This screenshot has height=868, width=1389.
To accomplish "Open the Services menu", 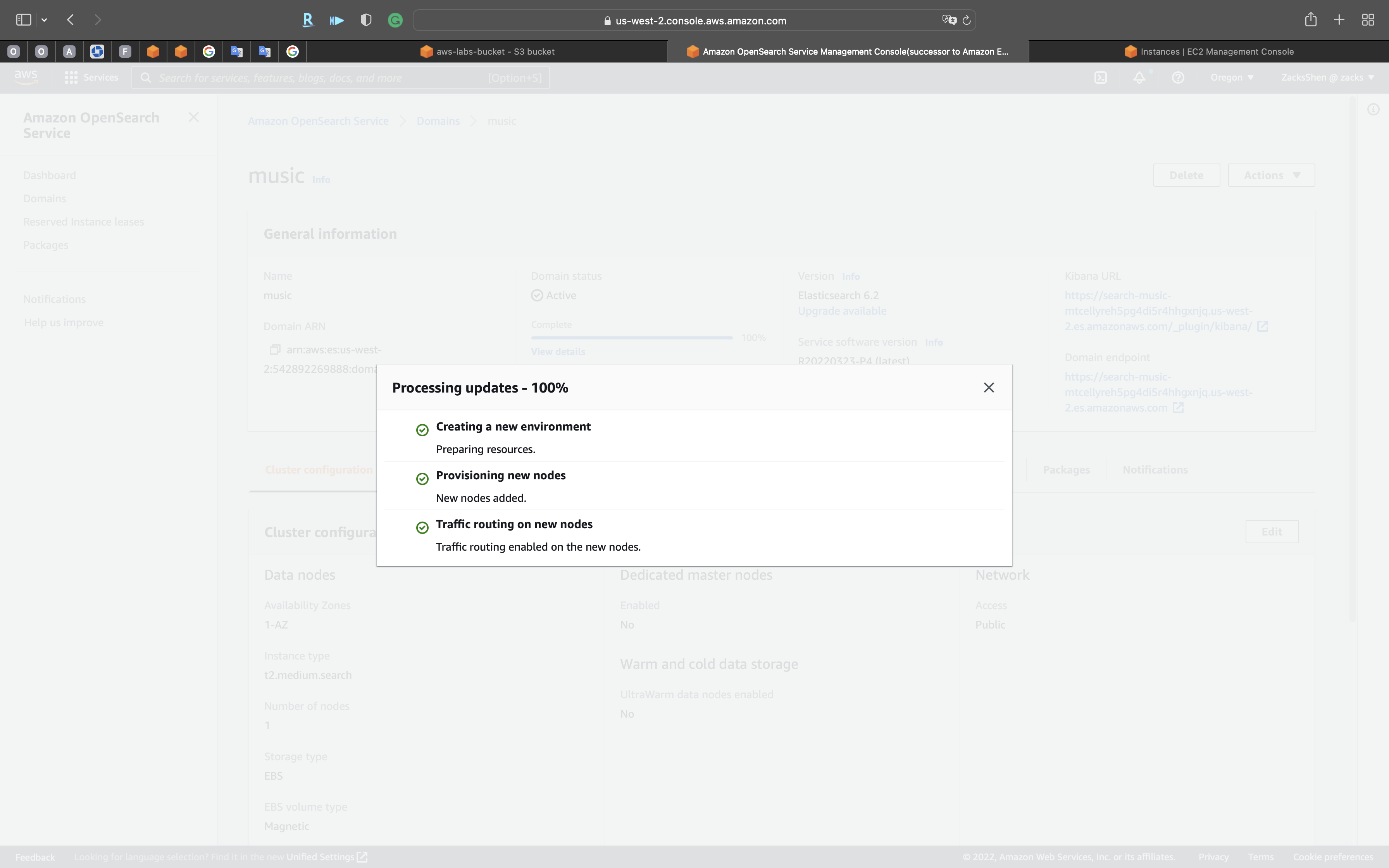I will (92, 77).
